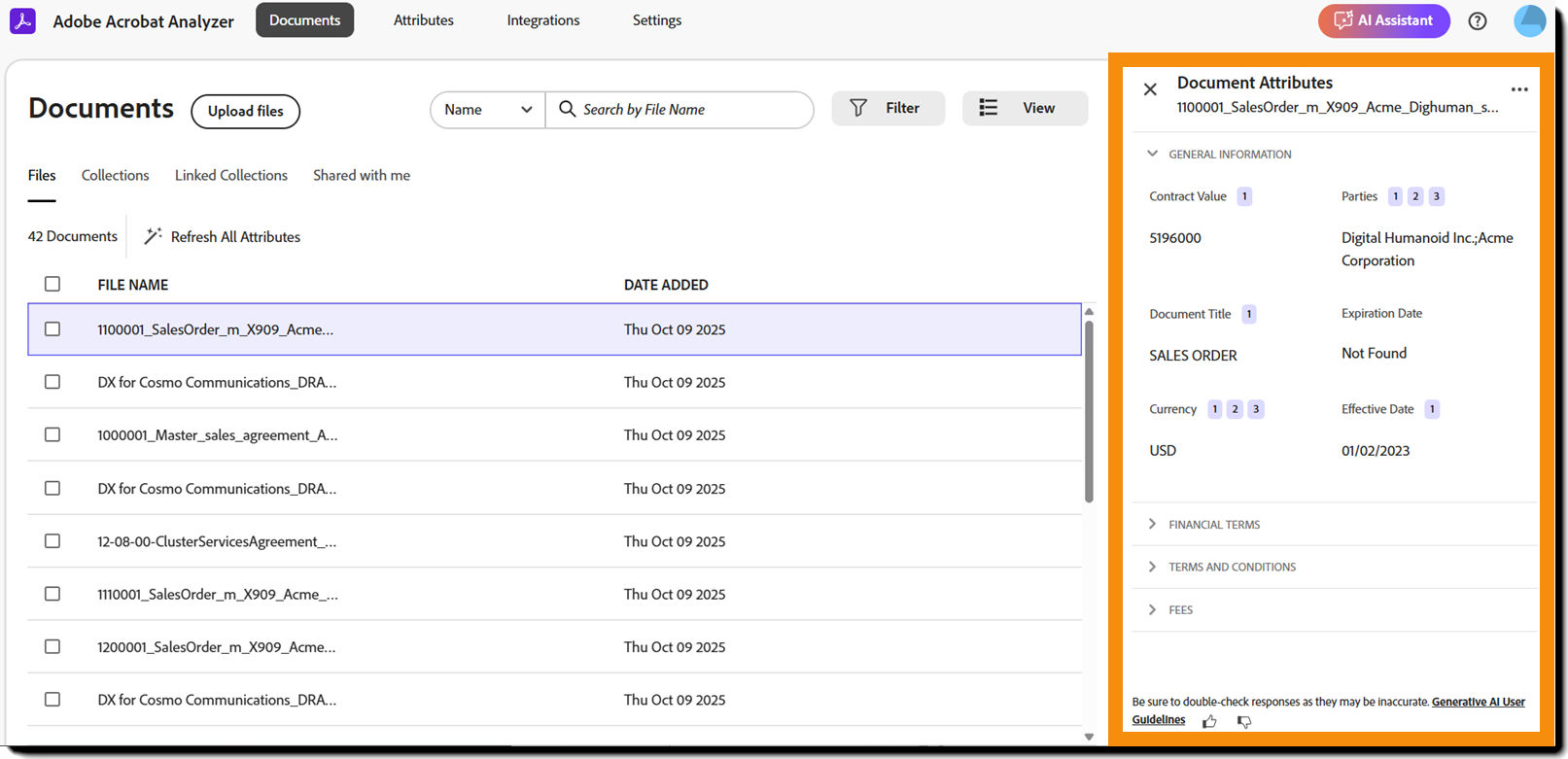Open file 1110001_SalesOrder_m_X909_Acme_...
This screenshot has width=1568, height=759.
coord(218,594)
